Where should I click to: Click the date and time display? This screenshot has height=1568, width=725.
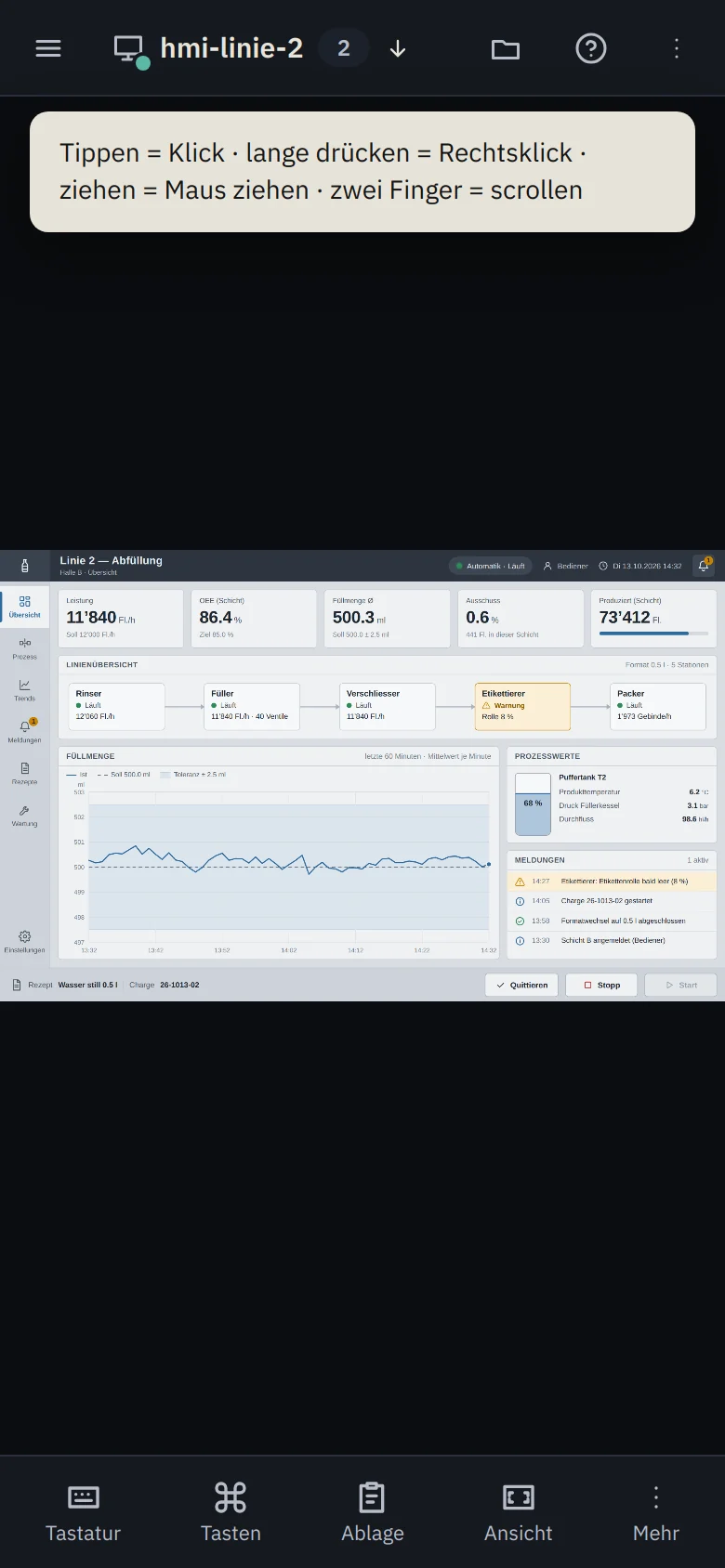[640, 566]
